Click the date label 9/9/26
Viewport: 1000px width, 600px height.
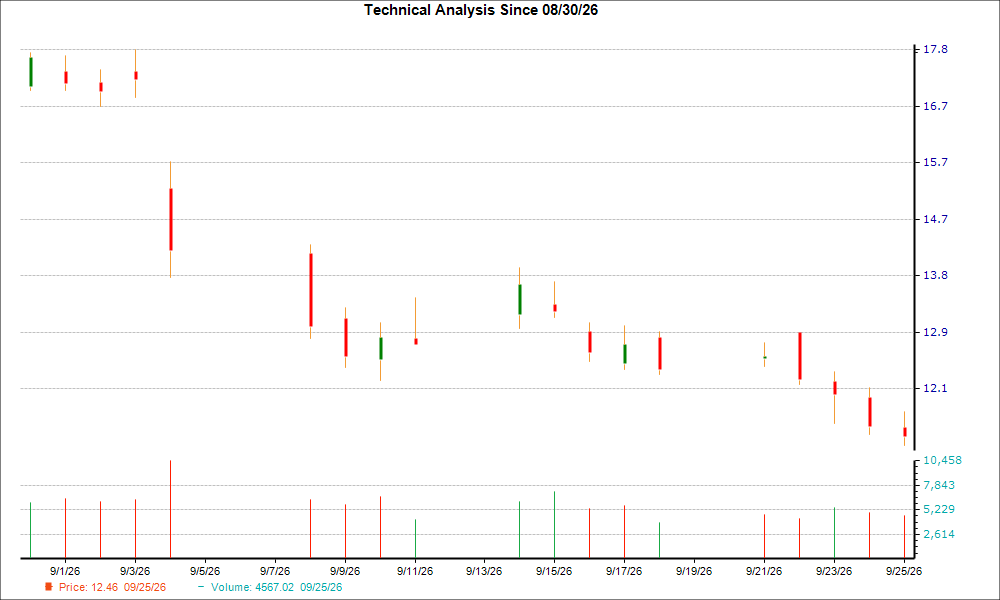pos(345,571)
